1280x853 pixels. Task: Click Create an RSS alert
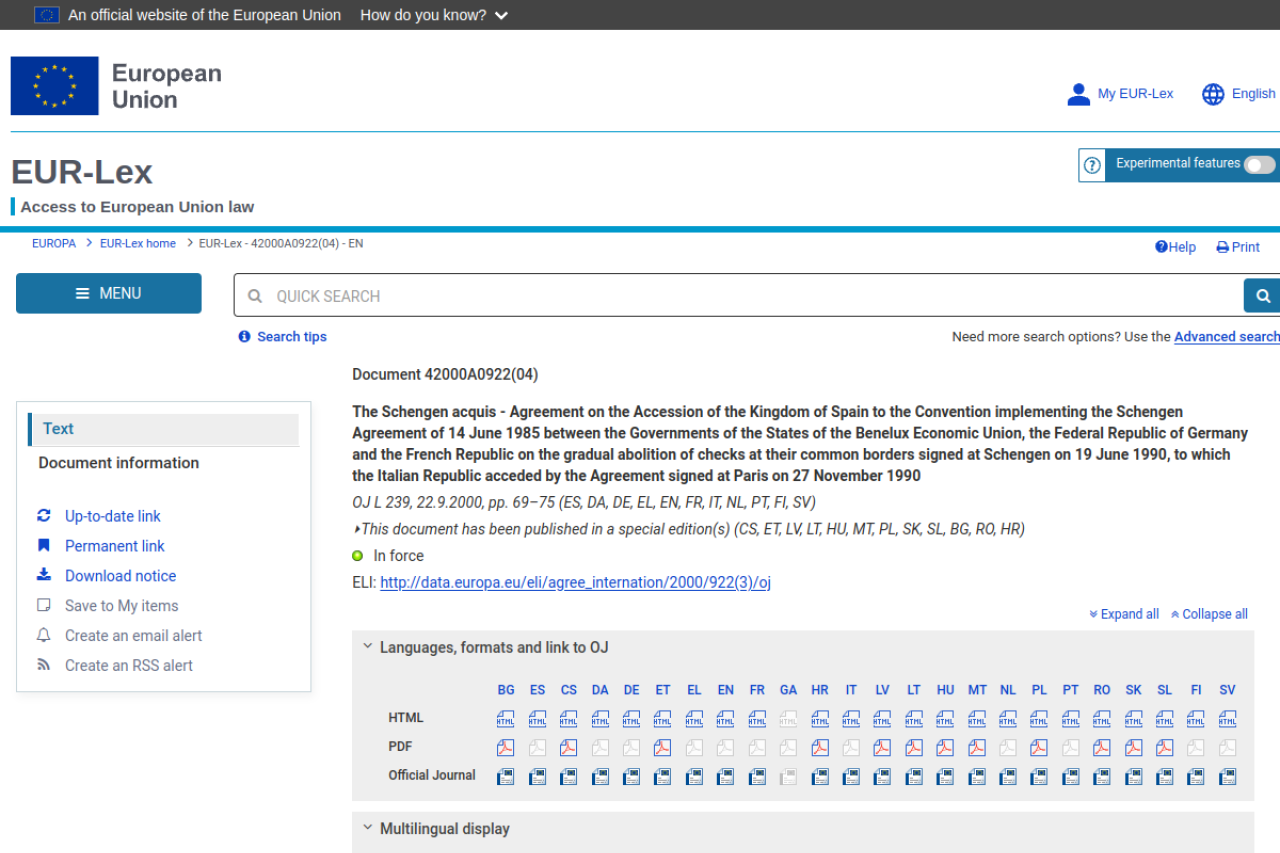coord(129,666)
